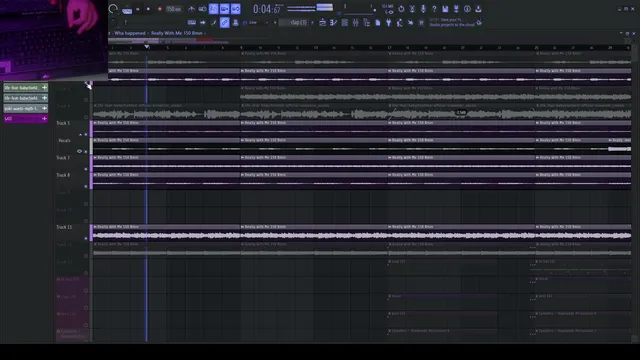This screenshot has width=640, height=360.
Task: Mute Track 5 with its toggle
Action: [86, 134]
